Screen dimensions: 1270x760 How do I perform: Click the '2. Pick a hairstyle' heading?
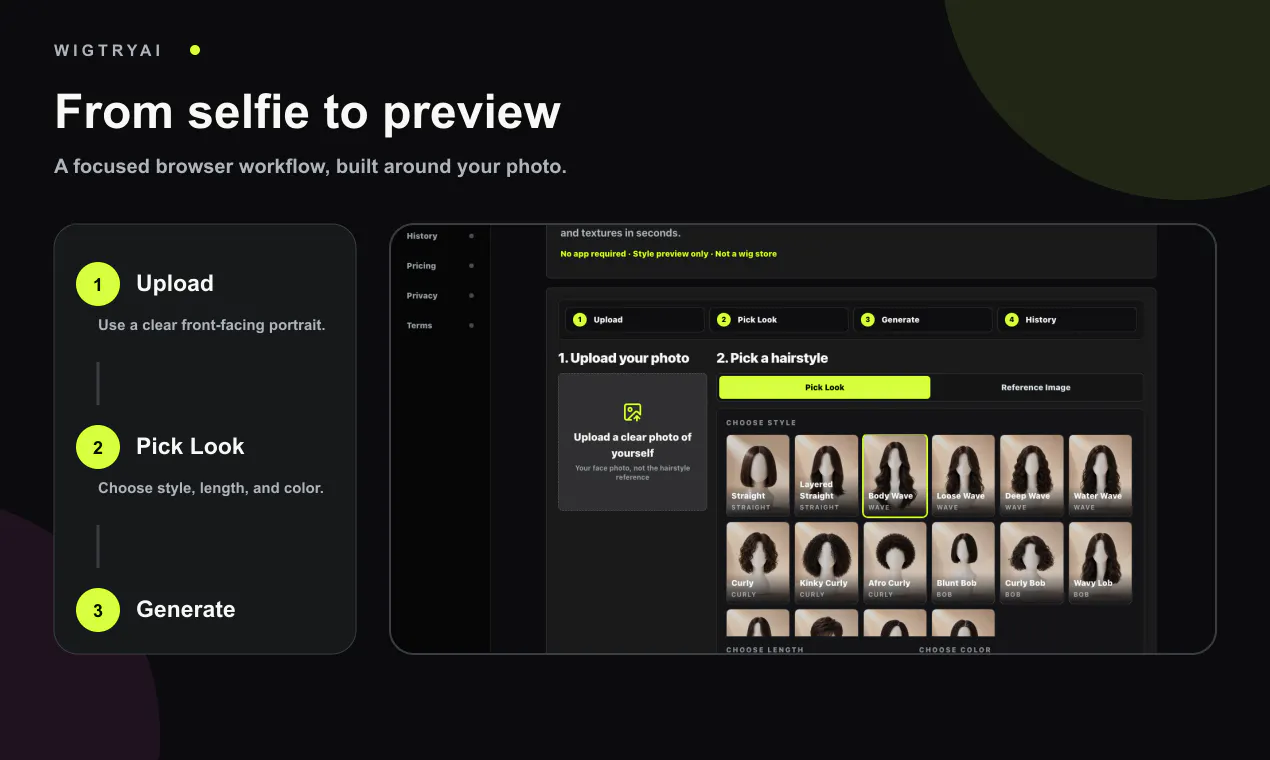pyautogui.click(x=772, y=358)
